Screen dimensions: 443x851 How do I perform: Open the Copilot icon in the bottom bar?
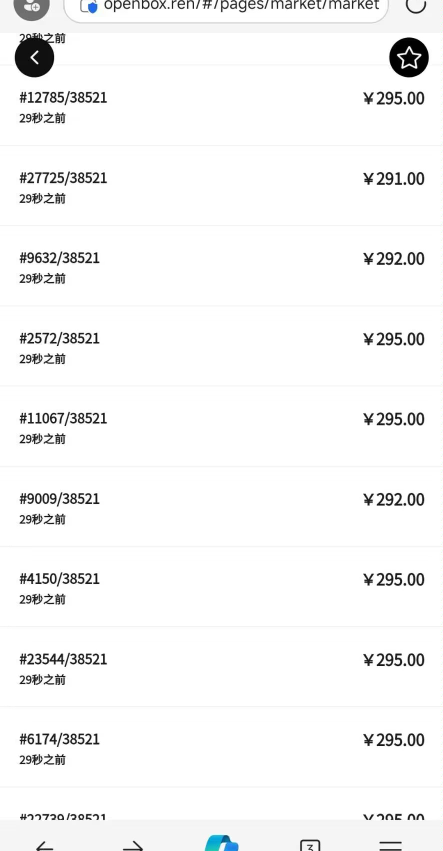[x=222, y=843]
